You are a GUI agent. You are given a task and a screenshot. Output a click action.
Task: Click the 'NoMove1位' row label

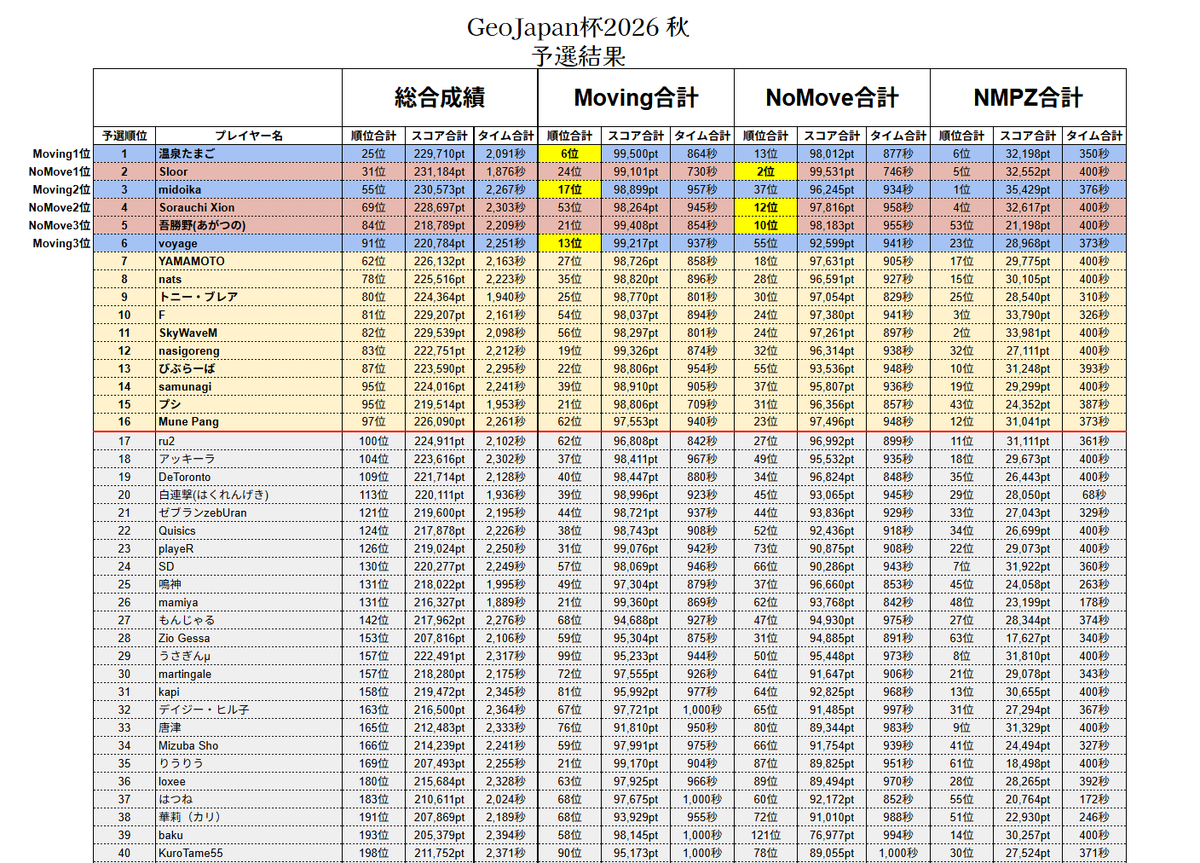coord(59,172)
